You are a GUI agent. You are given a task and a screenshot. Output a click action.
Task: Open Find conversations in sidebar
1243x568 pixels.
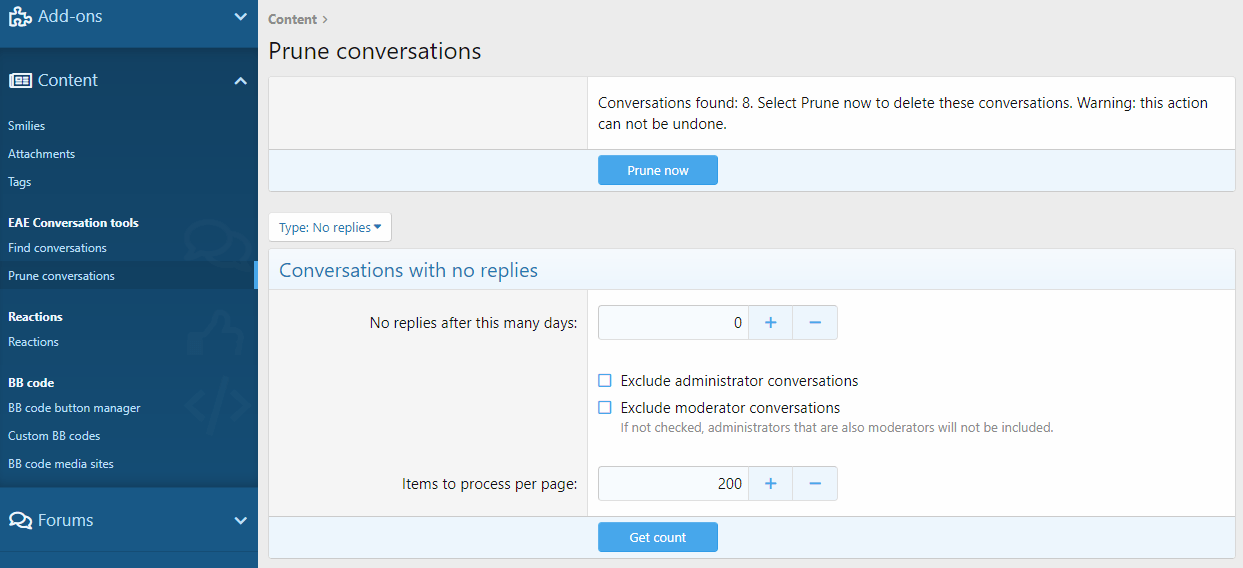pyautogui.click(x=57, y=248)
